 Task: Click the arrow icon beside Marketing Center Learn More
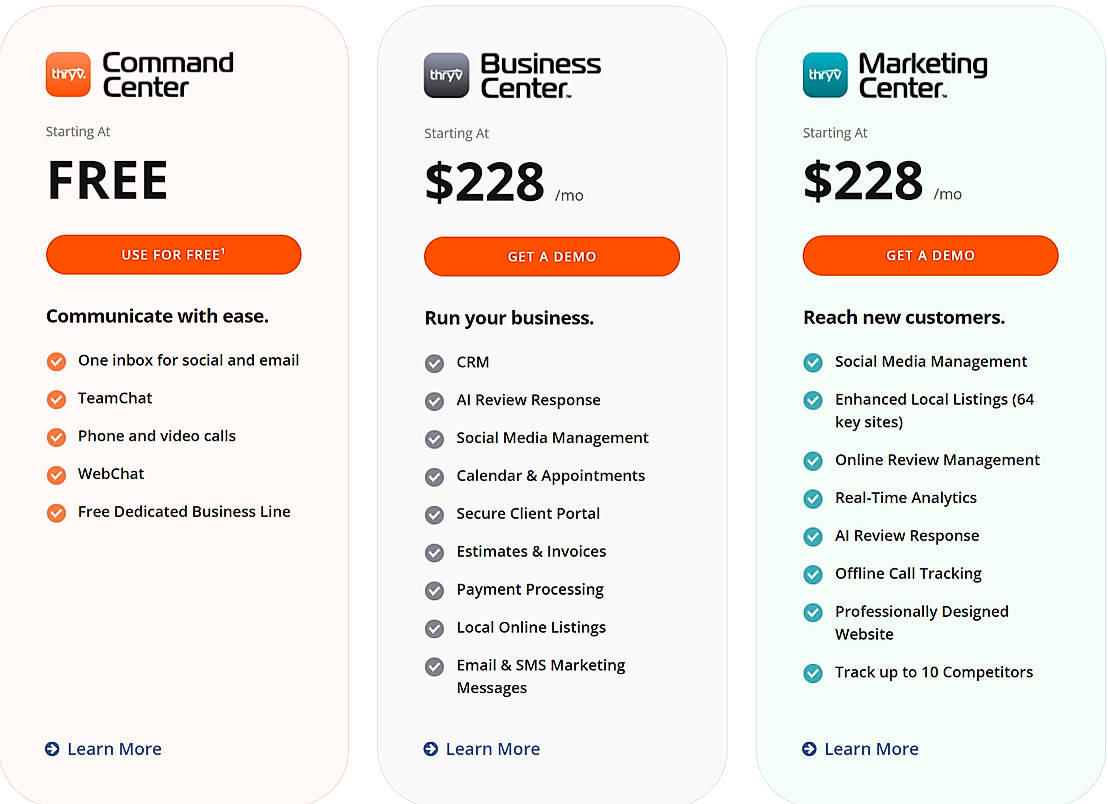point(809,749)
